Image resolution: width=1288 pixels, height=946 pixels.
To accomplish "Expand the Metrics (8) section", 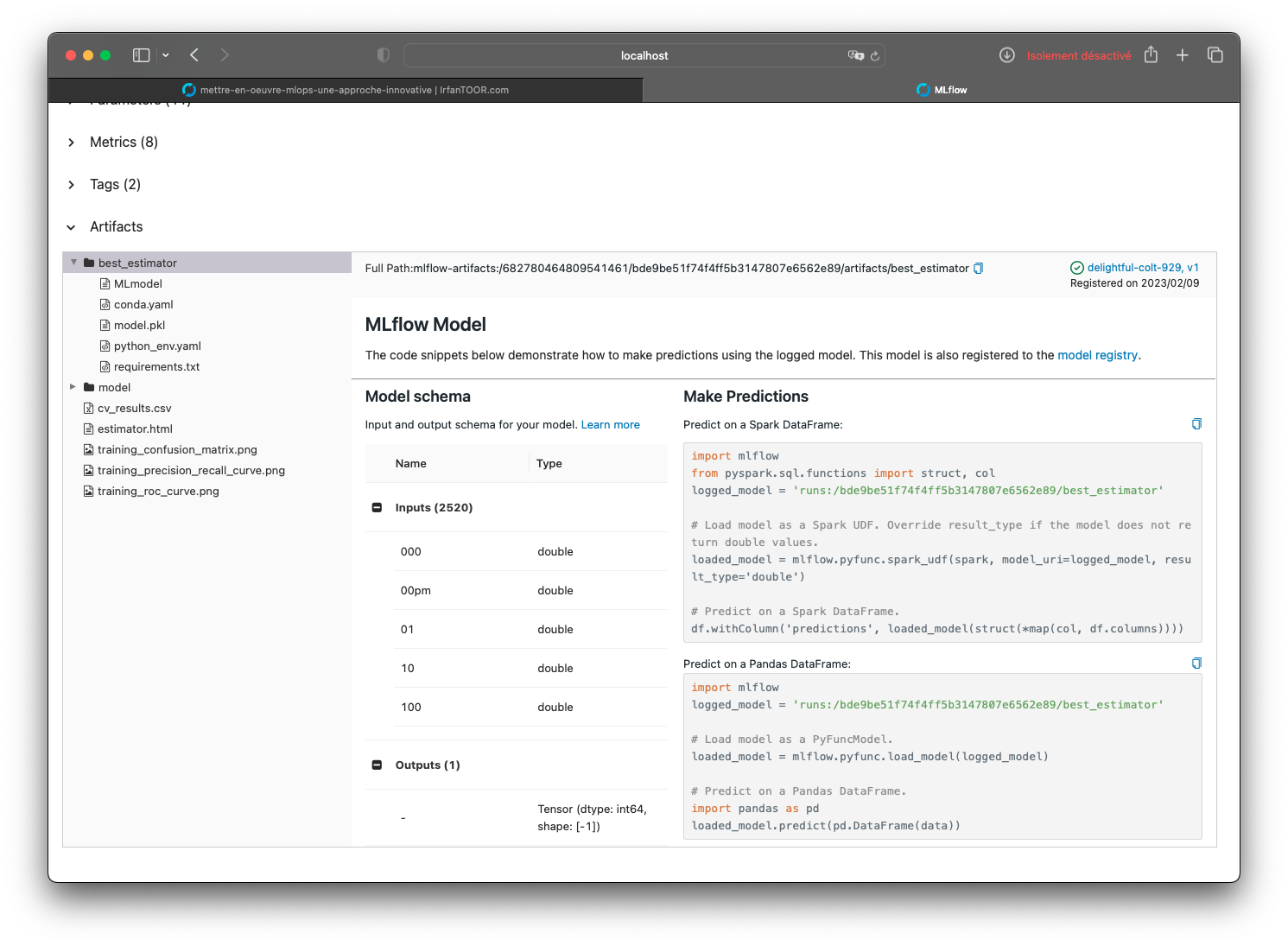I will pos(71,143).
